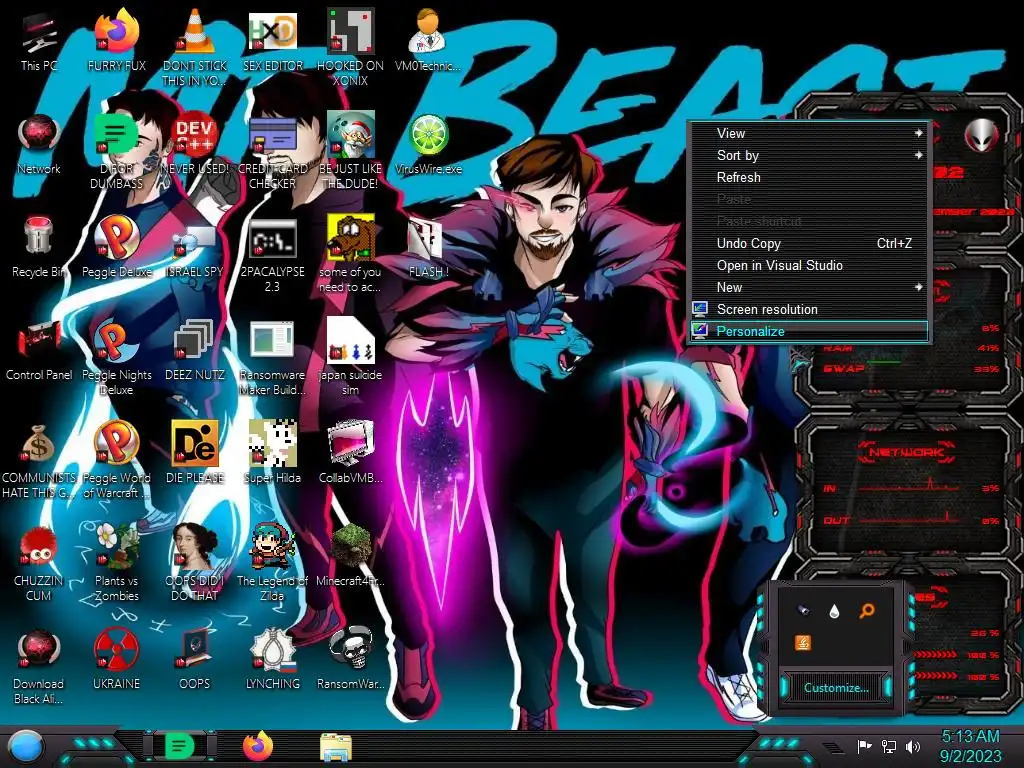Screen dimensions: 1024x768
Task: Expand the Sort by submenu
Action: point(810,155)
